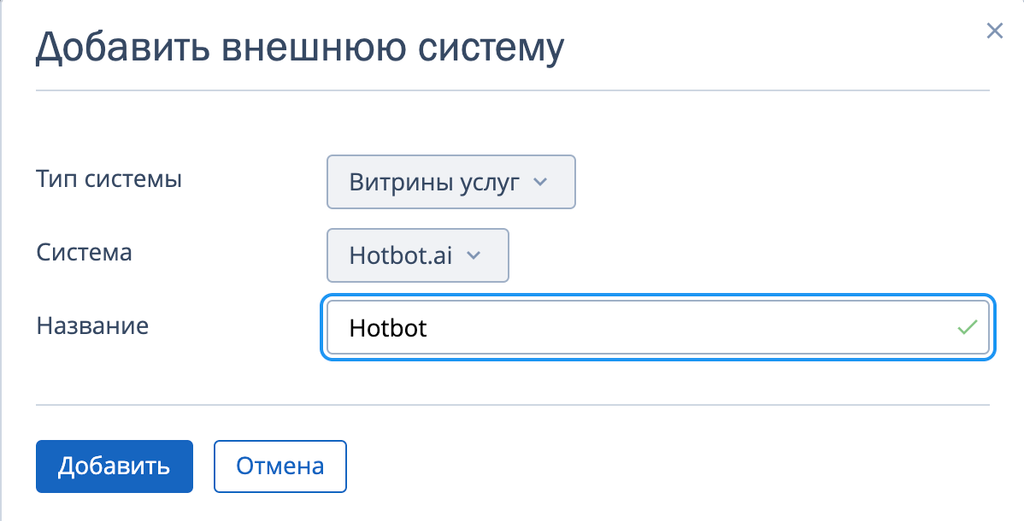Cancel with the Отмена button
The image size is (1024, 521).
[280, 466]
